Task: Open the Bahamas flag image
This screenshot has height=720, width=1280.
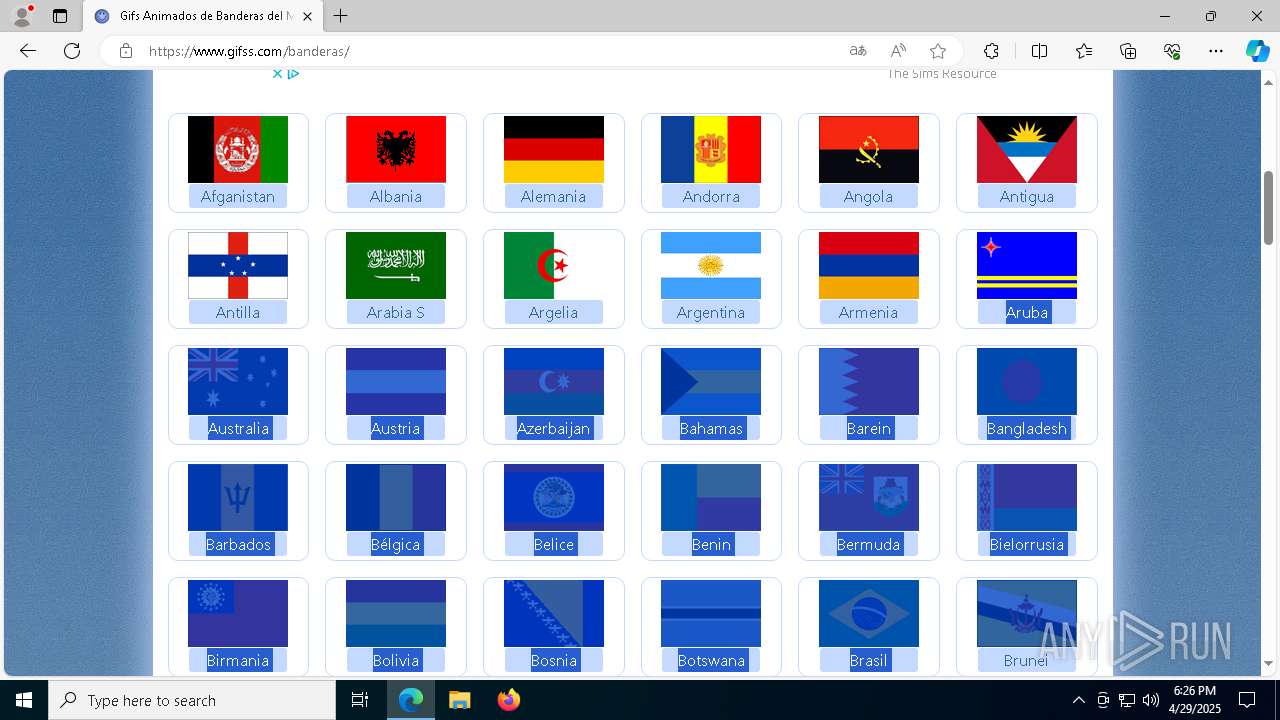Action: [x=711, y=381]
